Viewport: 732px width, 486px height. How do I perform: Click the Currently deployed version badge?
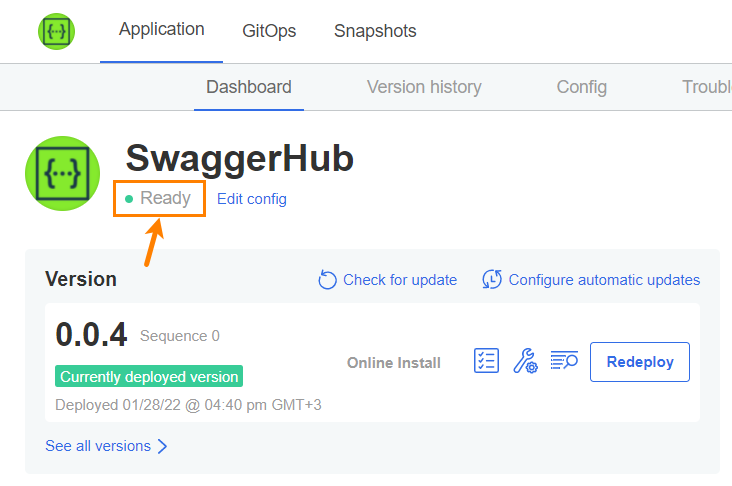pos(149,377)
